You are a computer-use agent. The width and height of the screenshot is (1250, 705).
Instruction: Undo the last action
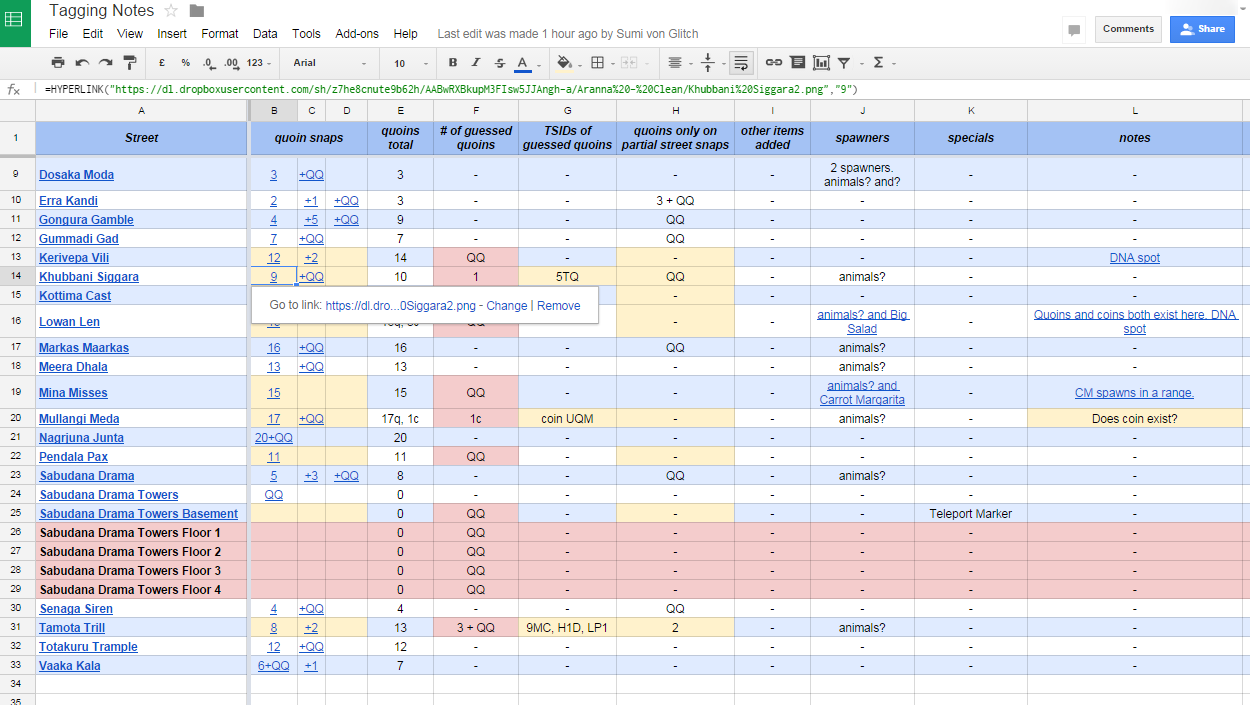click(82, 63)
